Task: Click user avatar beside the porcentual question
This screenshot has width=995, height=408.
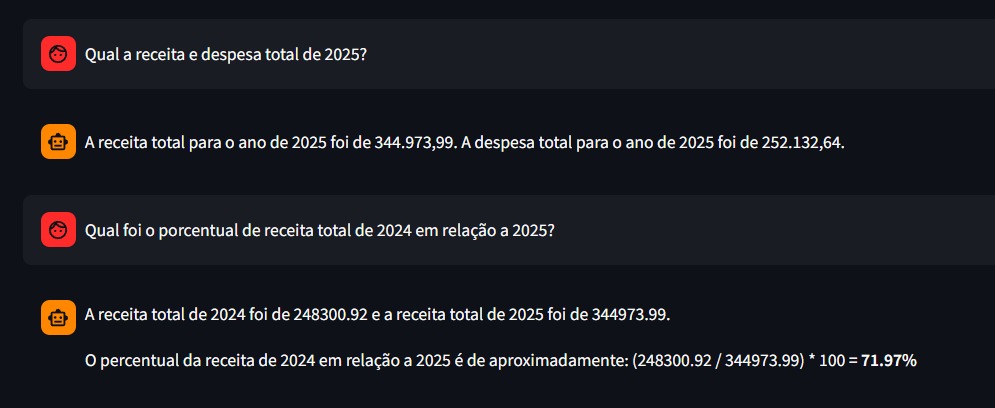Action: 58,230
